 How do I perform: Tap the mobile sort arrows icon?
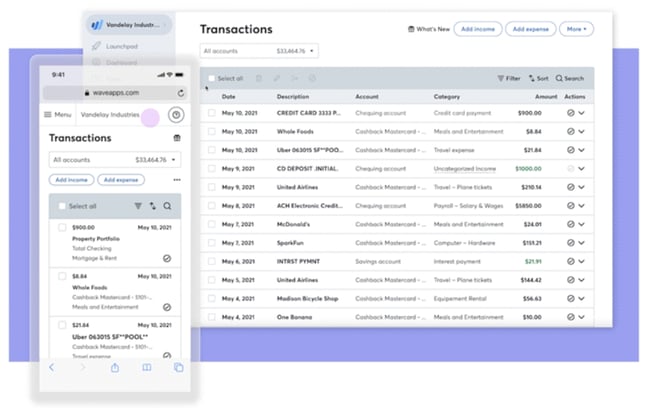pos(153,206)
